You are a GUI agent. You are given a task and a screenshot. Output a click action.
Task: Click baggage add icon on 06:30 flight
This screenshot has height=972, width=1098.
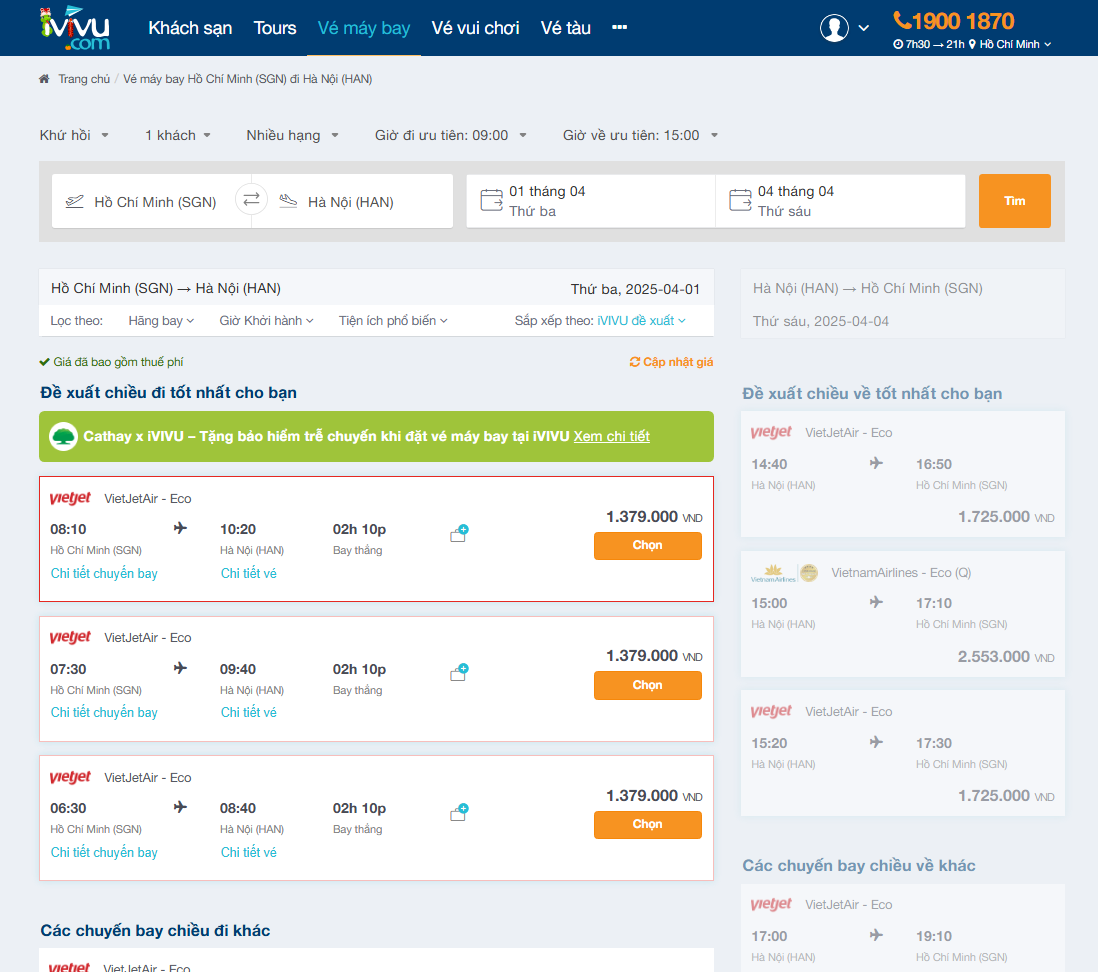click(459, 812)
